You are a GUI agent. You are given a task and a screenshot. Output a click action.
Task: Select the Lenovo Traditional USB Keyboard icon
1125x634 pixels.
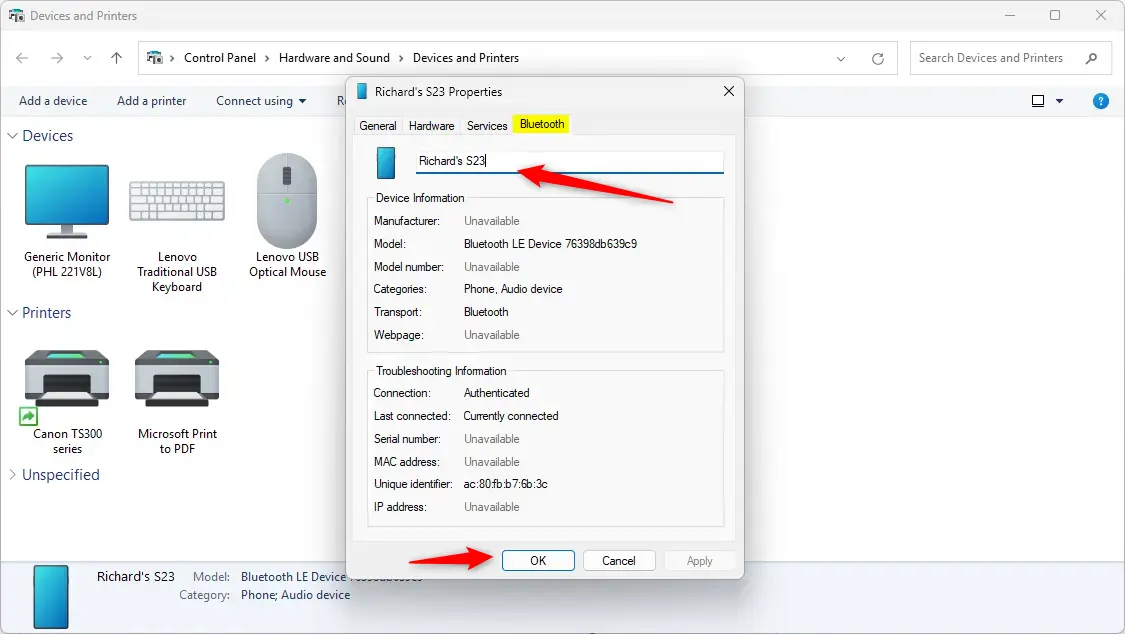point(176,201)
